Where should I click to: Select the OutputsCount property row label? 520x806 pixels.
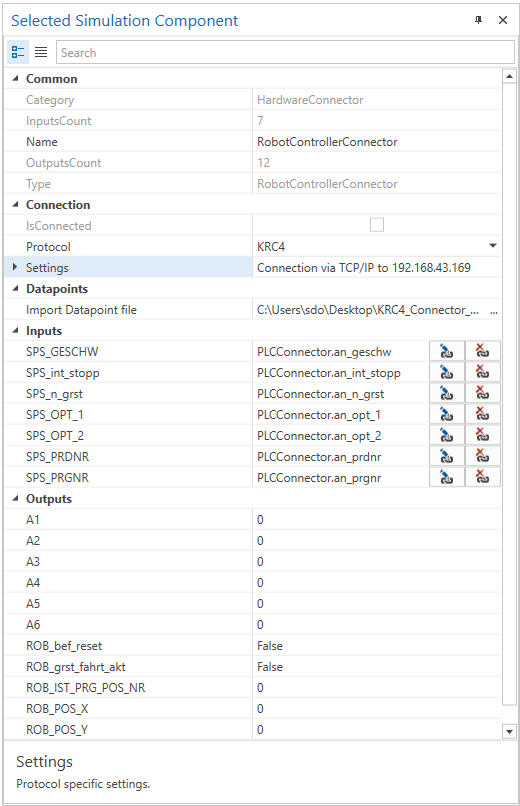pyautogui.click(x=64, y=163)
